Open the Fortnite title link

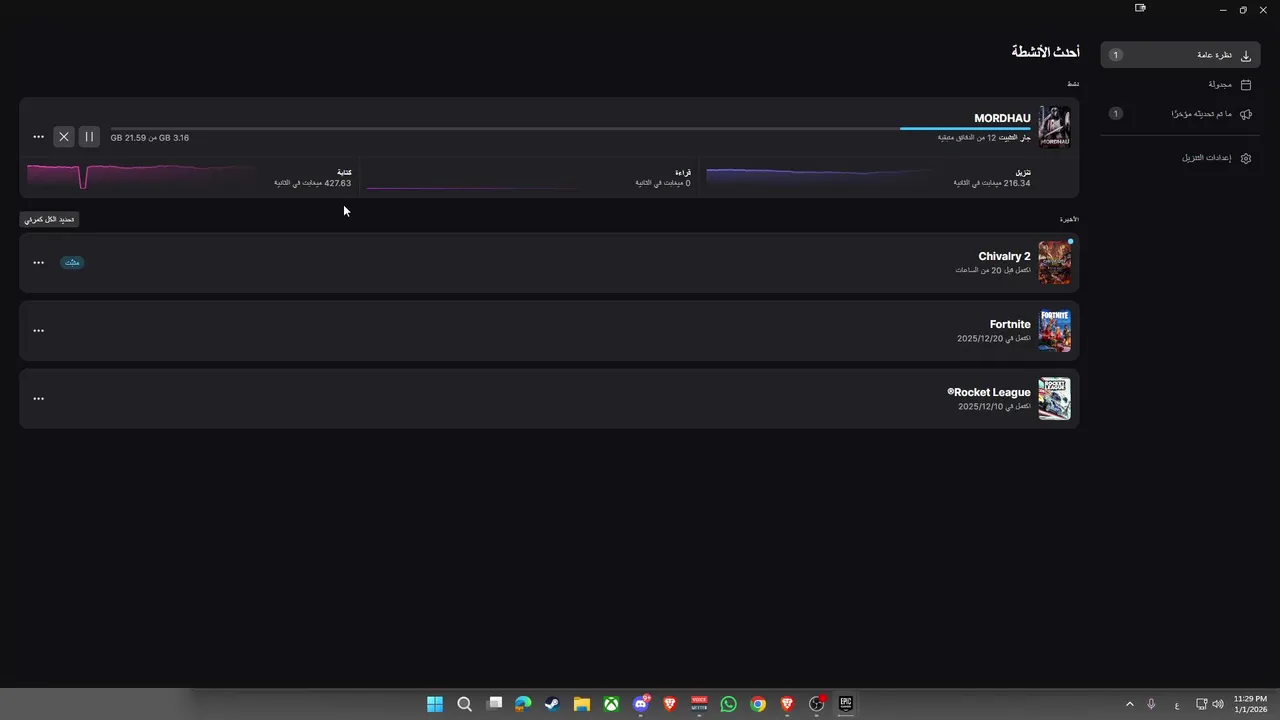pos(1010,325)
